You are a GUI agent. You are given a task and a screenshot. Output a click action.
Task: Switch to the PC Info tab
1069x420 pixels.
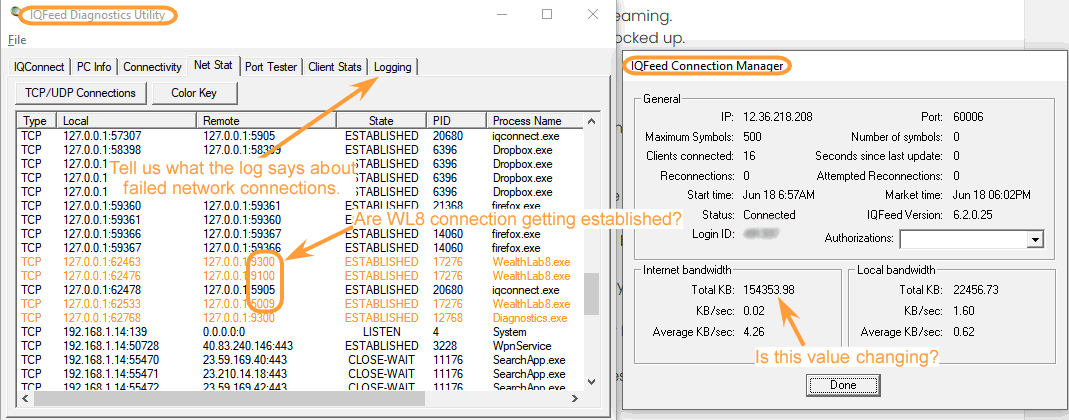94,67
